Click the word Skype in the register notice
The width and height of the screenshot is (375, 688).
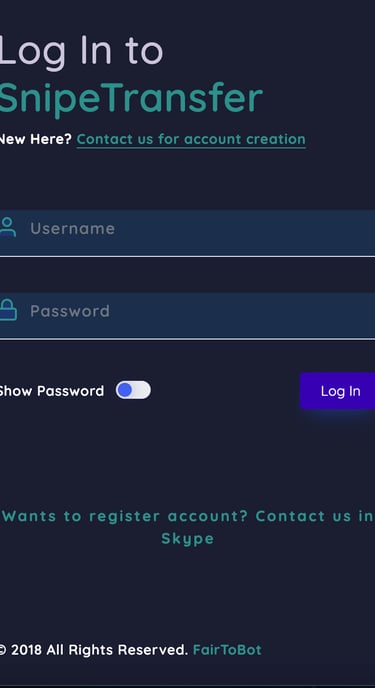[188, 539]
